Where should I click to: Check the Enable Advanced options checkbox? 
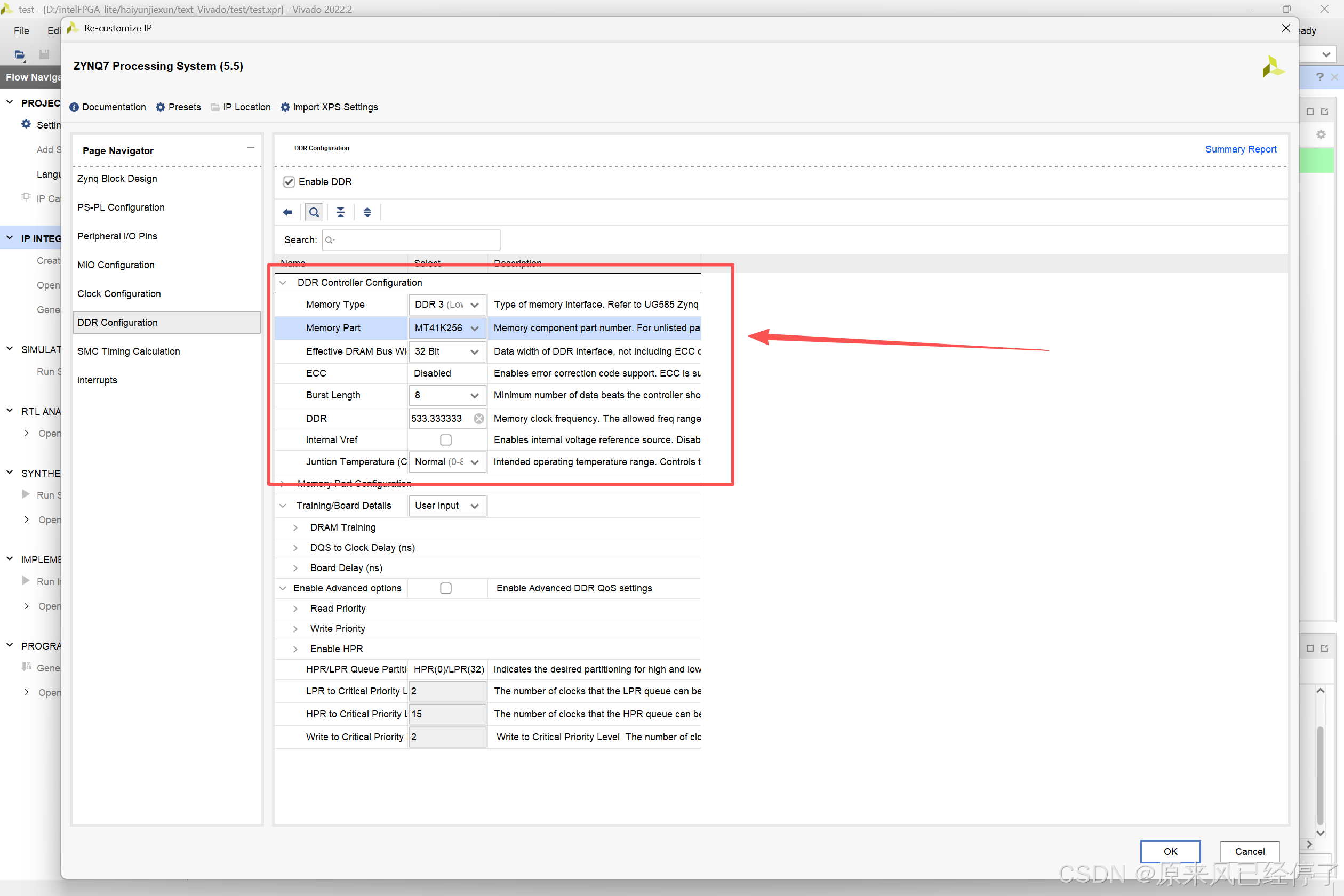(x=446, y=588)
